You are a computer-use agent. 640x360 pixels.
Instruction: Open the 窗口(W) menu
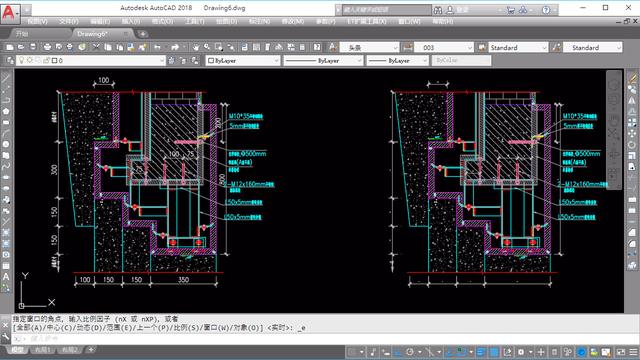(409, 21)
